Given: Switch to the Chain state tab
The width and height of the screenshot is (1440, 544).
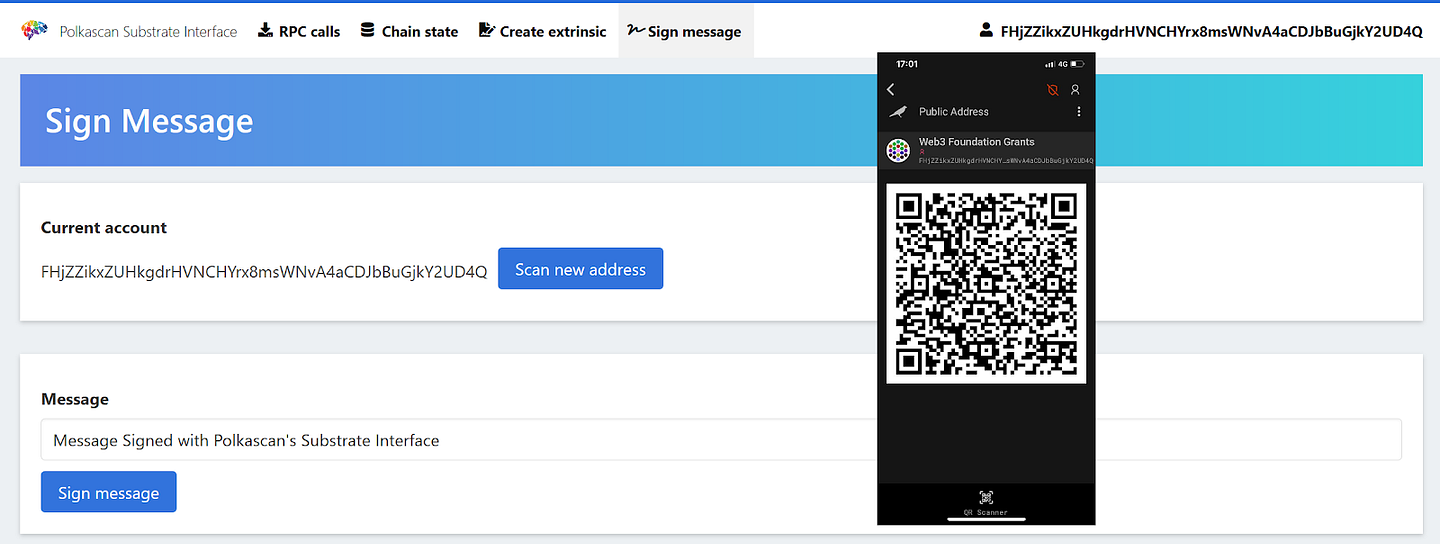Looking at the screenshot, I should tap(409, 31).
